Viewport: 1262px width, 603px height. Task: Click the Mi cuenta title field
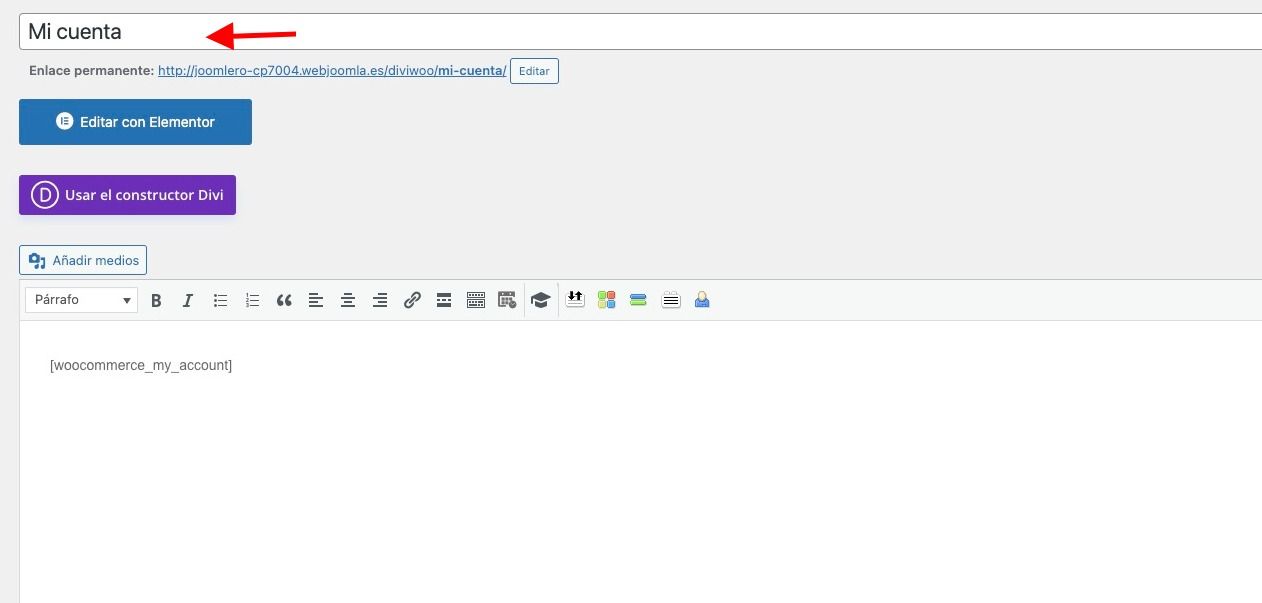pos(640,31)
